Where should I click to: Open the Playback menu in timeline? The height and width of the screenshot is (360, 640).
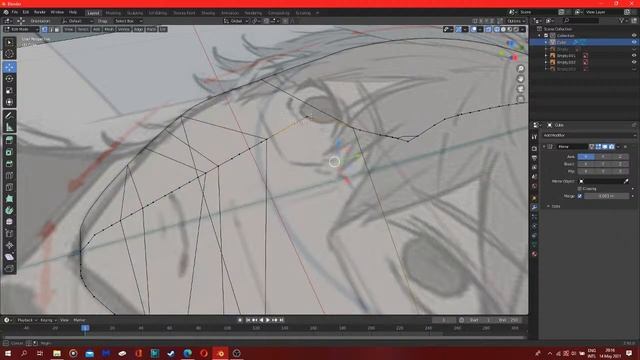[27, 320]
